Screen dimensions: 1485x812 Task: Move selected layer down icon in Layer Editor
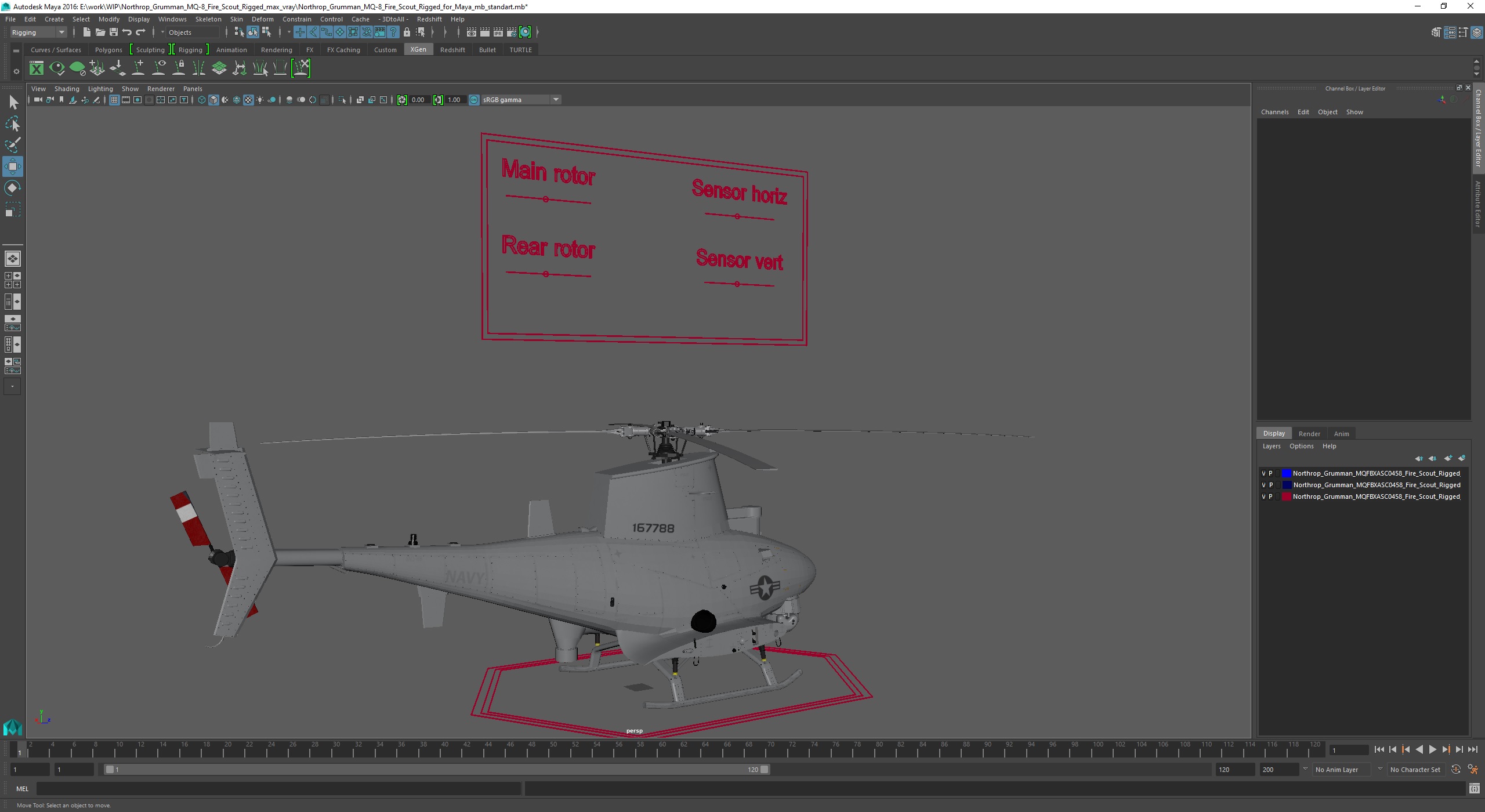click(1432, 458)
